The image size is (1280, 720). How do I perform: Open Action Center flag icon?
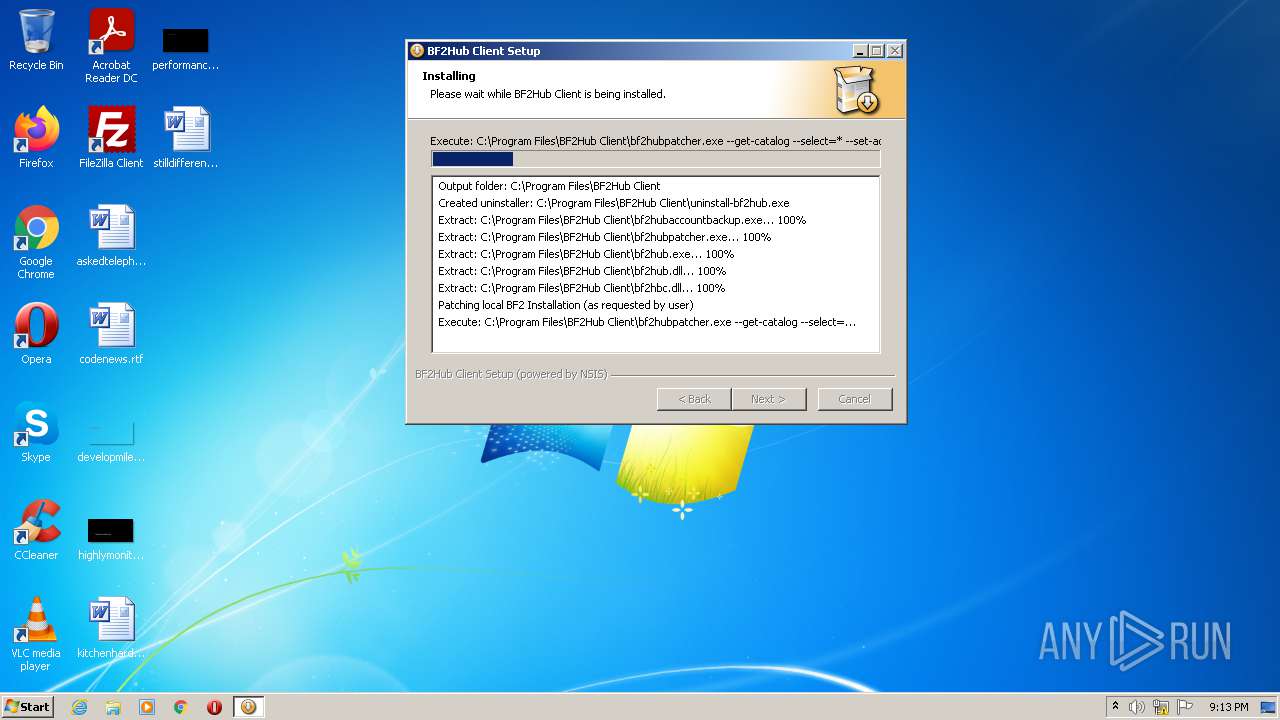(1185, 707)
